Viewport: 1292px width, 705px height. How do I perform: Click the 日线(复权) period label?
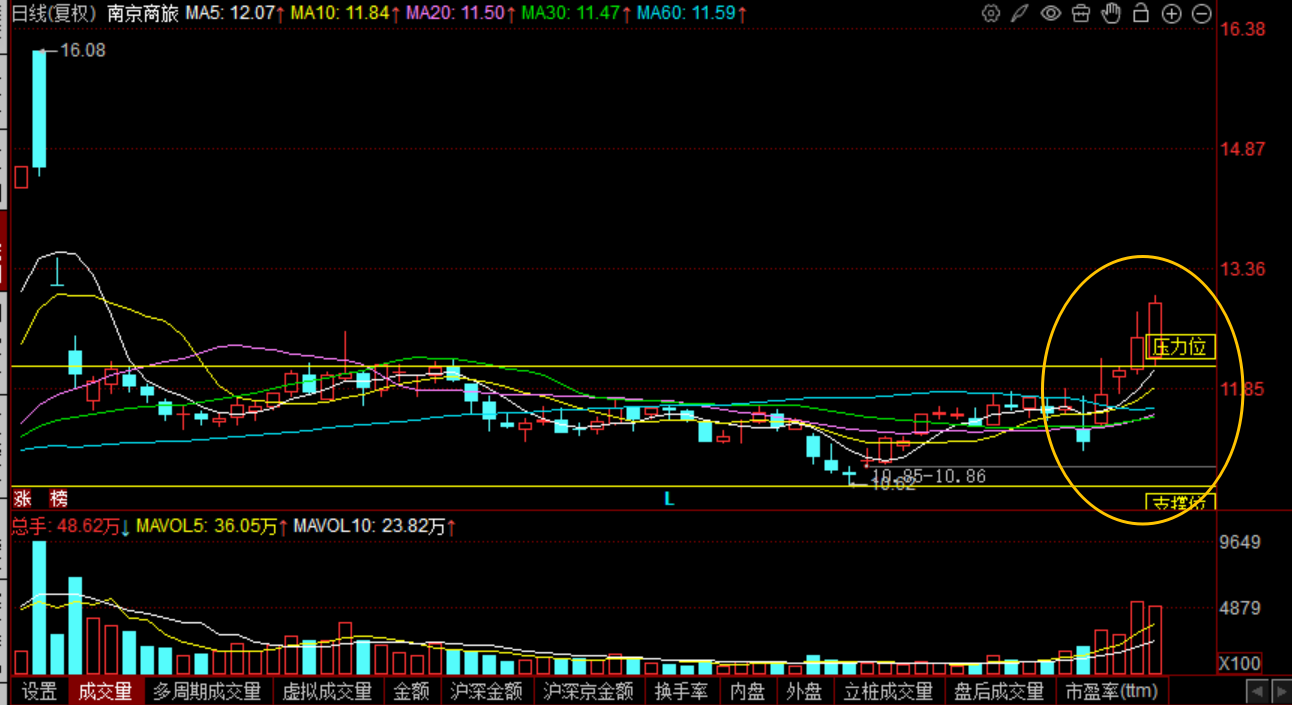pyautogui.click(x=53, y=14)
